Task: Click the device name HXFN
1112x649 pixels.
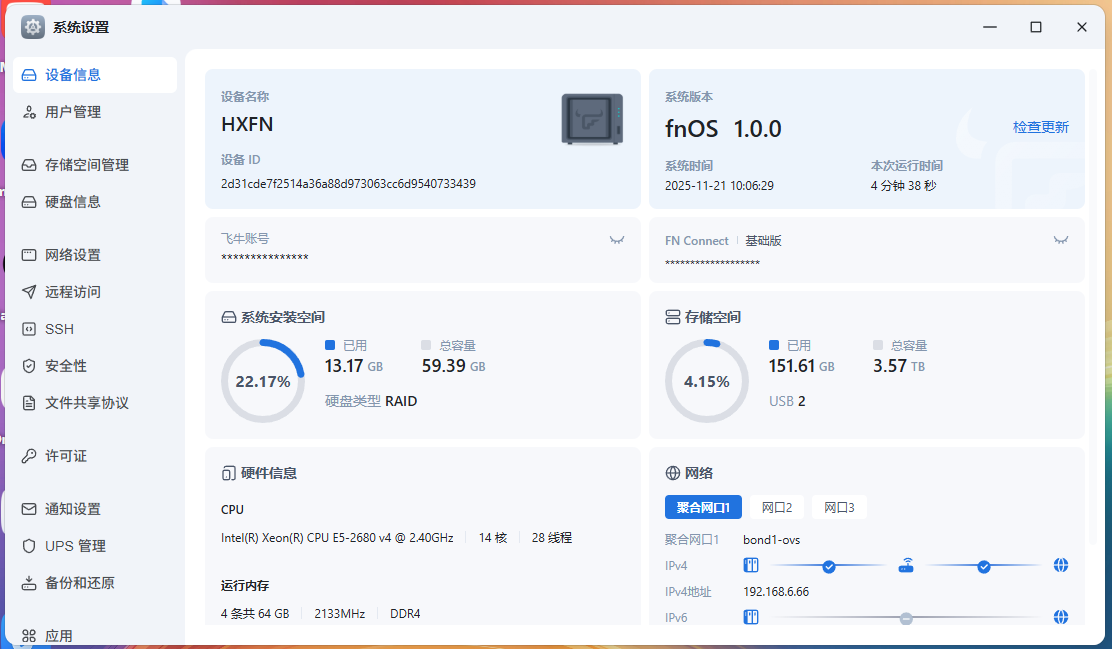Action: pos(247,124)
